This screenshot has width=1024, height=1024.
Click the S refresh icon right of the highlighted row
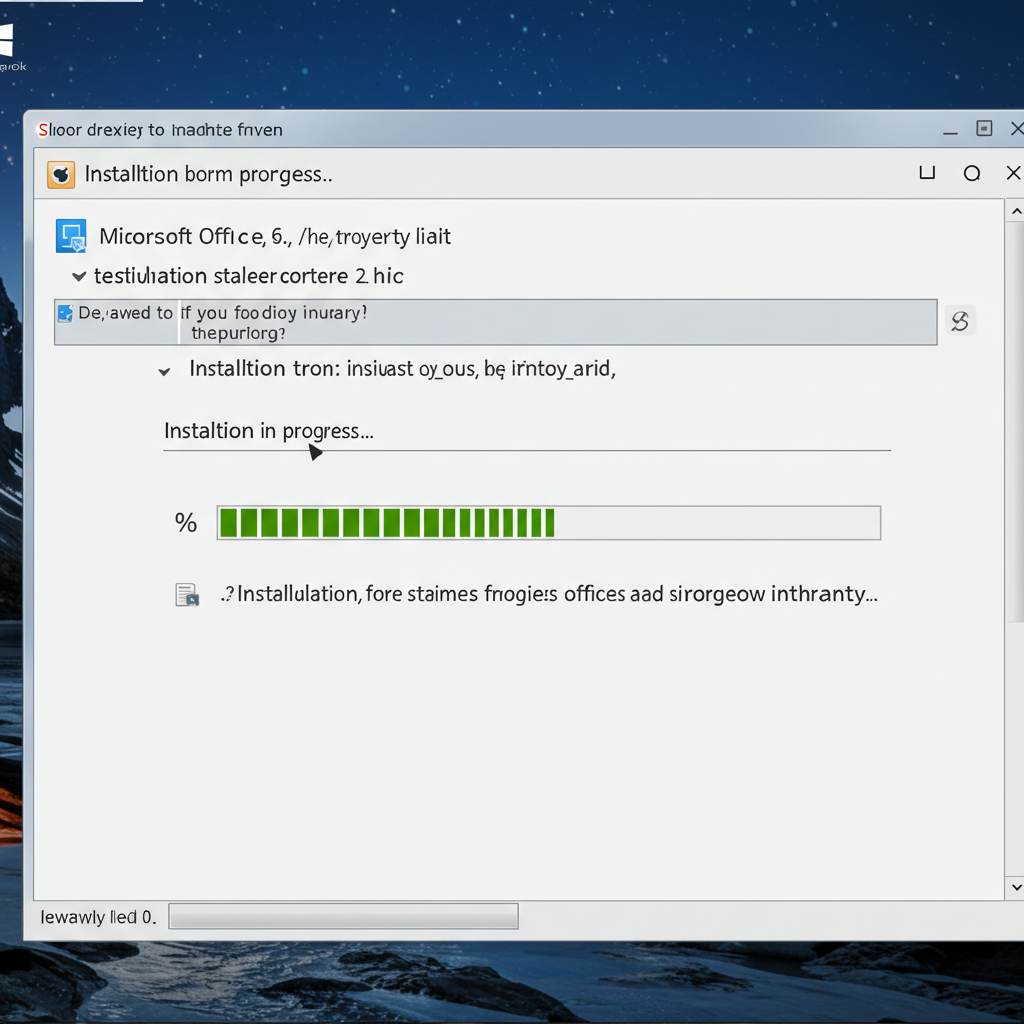coord(960,321)
